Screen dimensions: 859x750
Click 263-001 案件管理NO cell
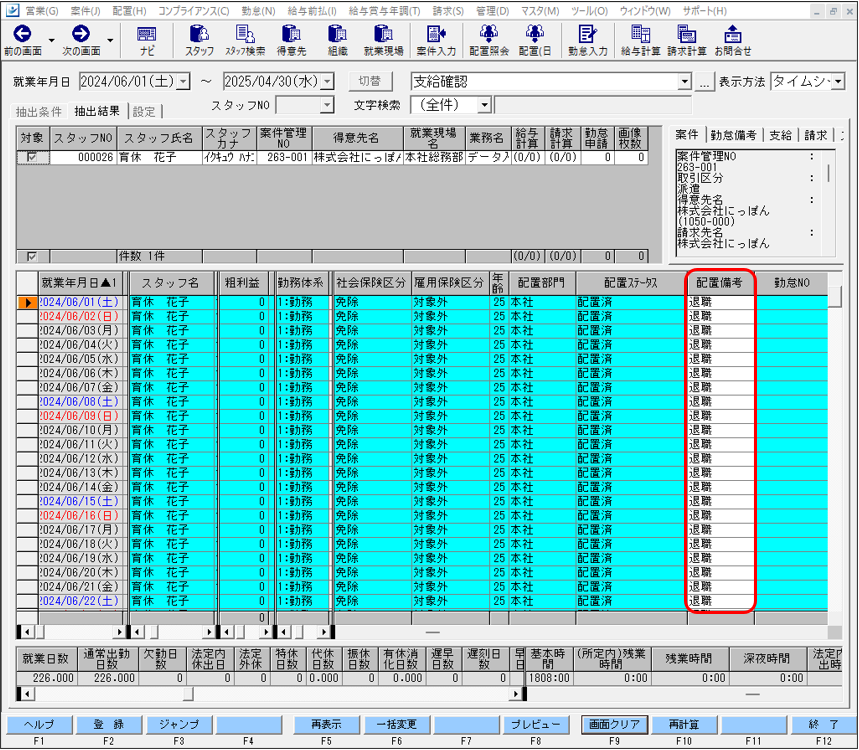[x=284, y=157]
